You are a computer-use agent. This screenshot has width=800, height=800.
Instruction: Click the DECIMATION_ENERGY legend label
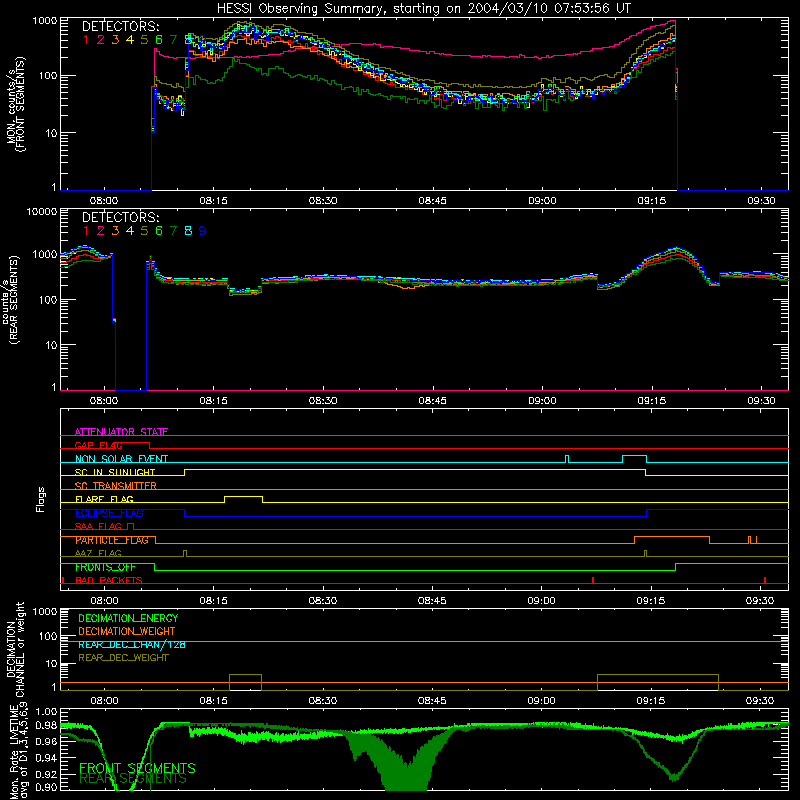click(128, 618)
